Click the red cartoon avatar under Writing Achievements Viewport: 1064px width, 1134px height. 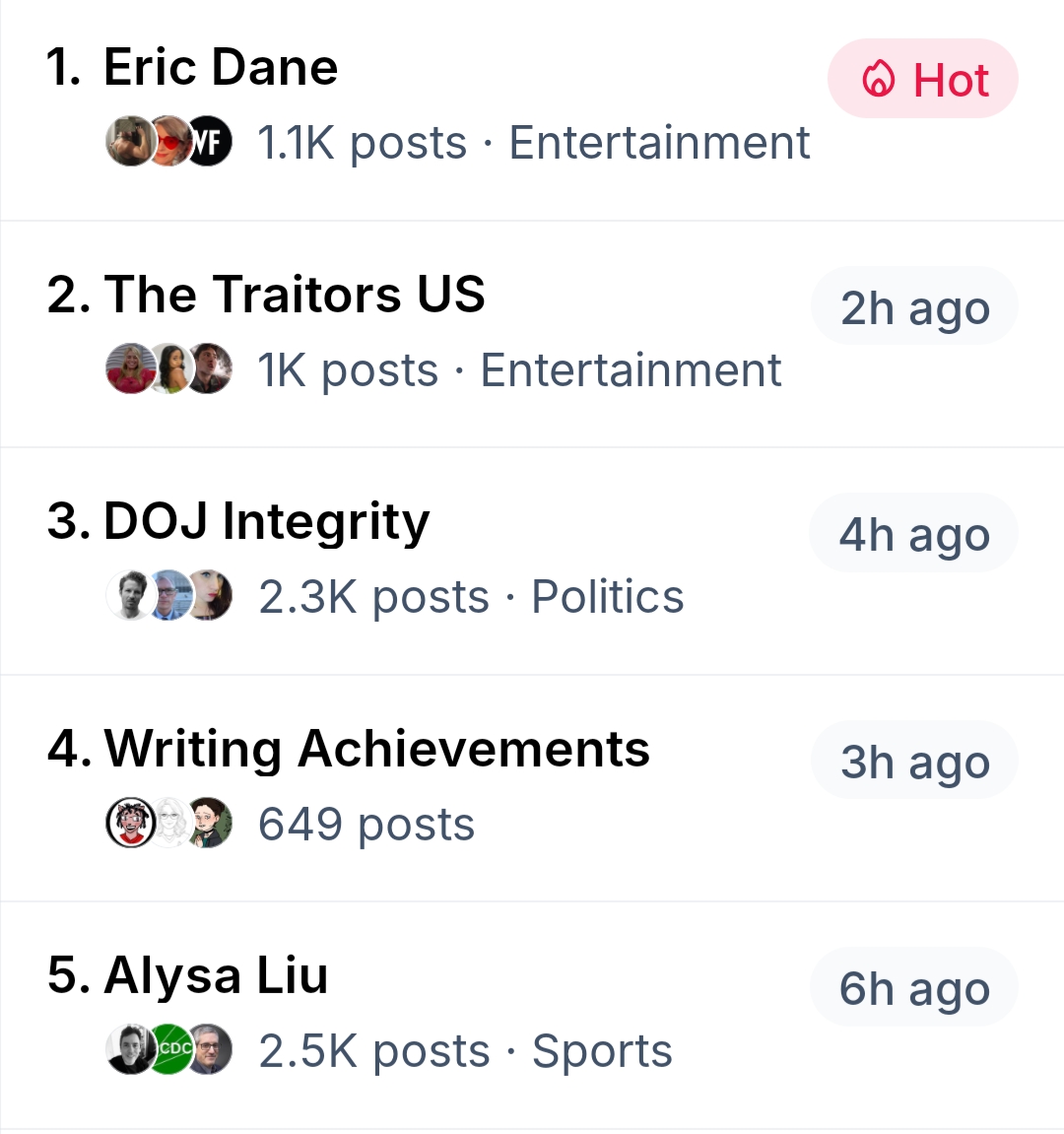point(129,823)
